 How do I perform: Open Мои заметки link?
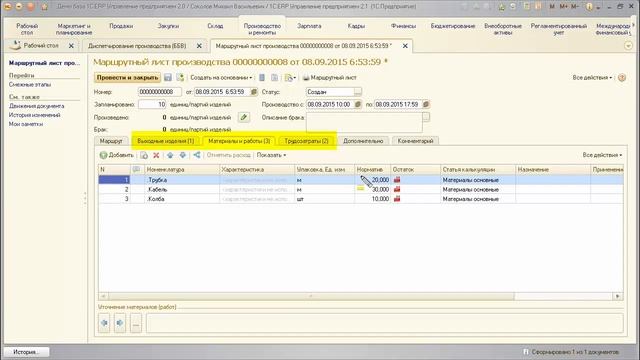pyautogui.click(x=26, y=124)
